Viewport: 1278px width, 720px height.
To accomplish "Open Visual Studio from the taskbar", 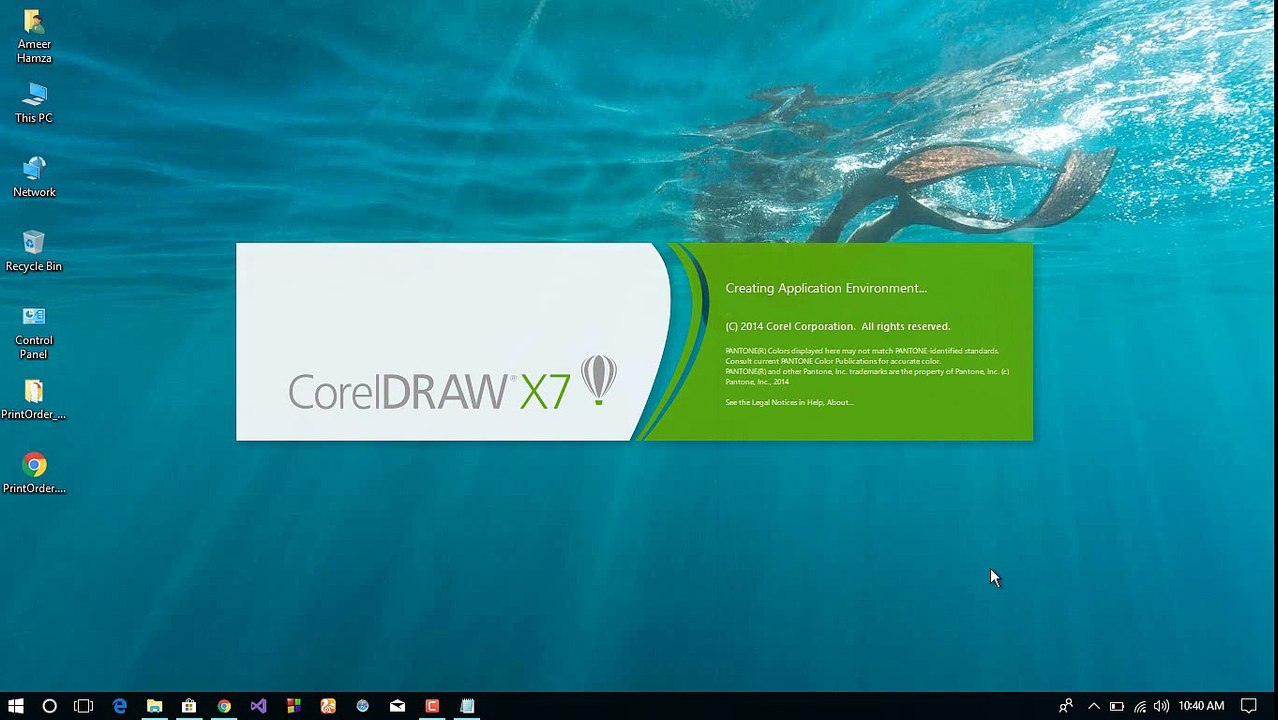I will (x=258, y=706).
